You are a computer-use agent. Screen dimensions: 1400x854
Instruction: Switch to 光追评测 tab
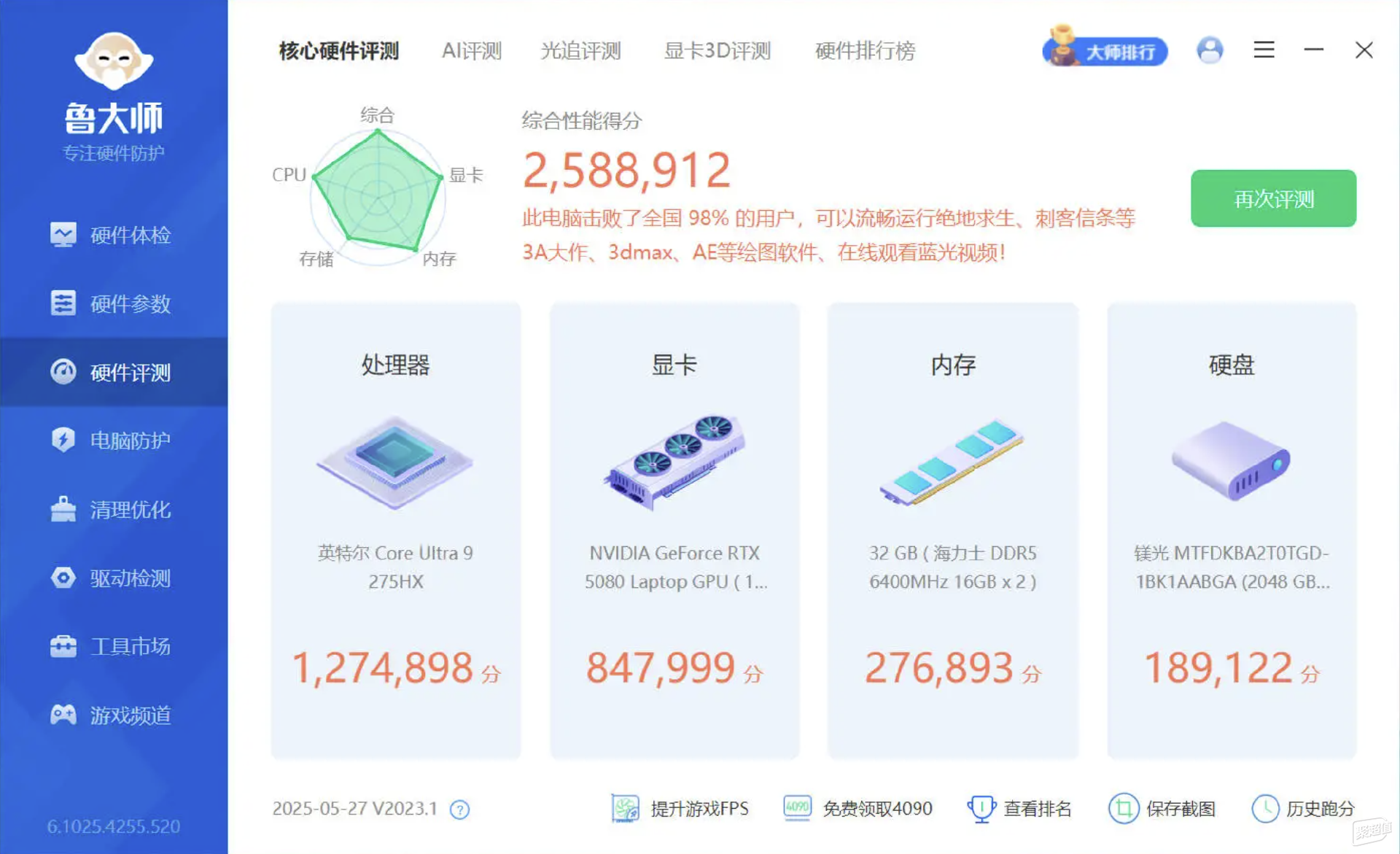click(x=580, y=51)
